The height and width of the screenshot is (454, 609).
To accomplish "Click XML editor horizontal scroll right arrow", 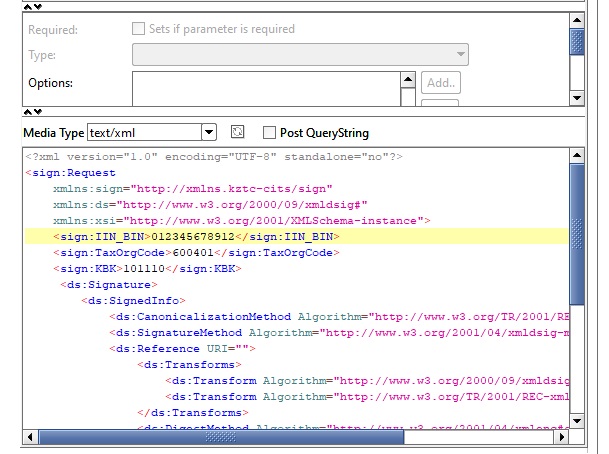I will pyautogui.click(x=560, y=438).
